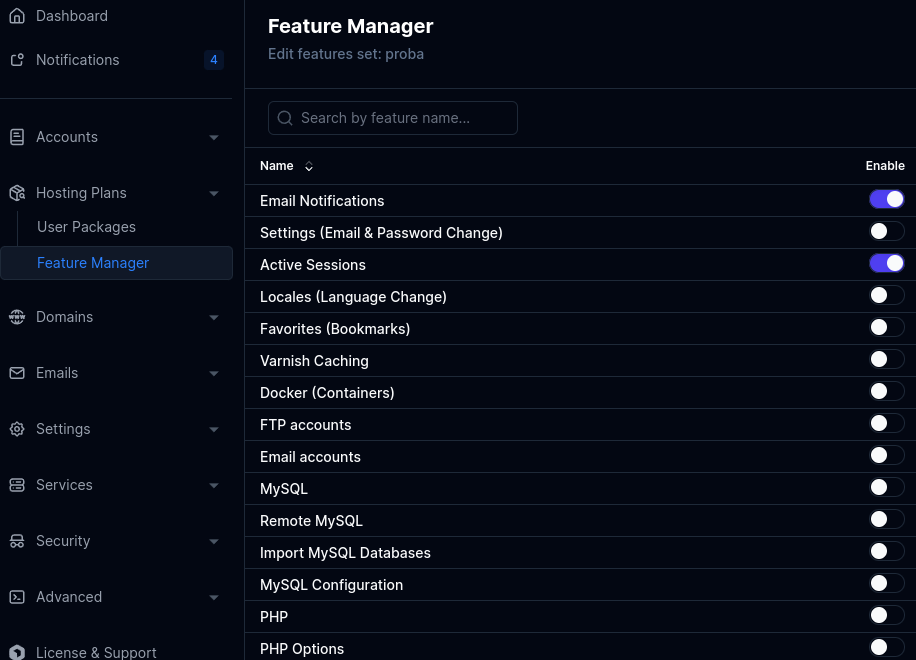Expand the Domains menu arrow
This screenshot has width=916, height=660.
point(214,317)
